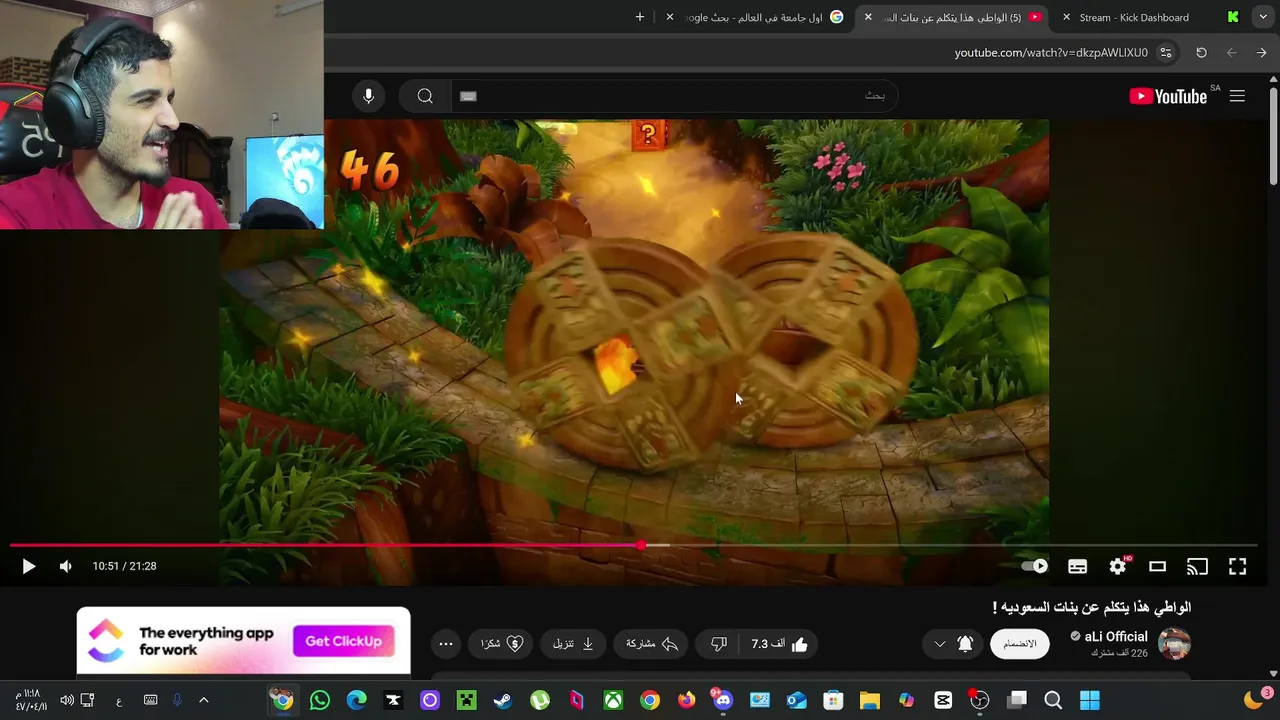Click the YouTube search magnifier button
The image size is (1280, 720).
[425, 96]
